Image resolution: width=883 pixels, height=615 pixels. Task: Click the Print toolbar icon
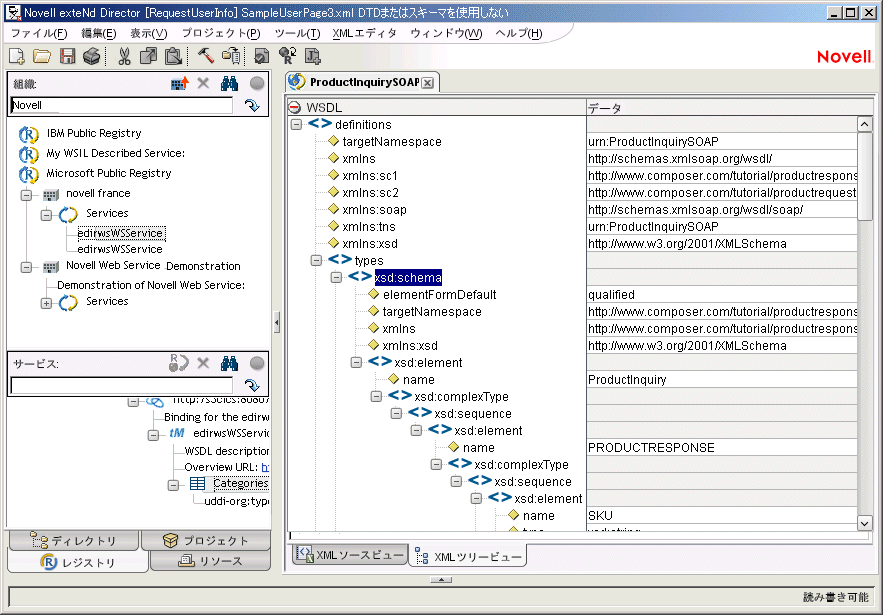92,56
